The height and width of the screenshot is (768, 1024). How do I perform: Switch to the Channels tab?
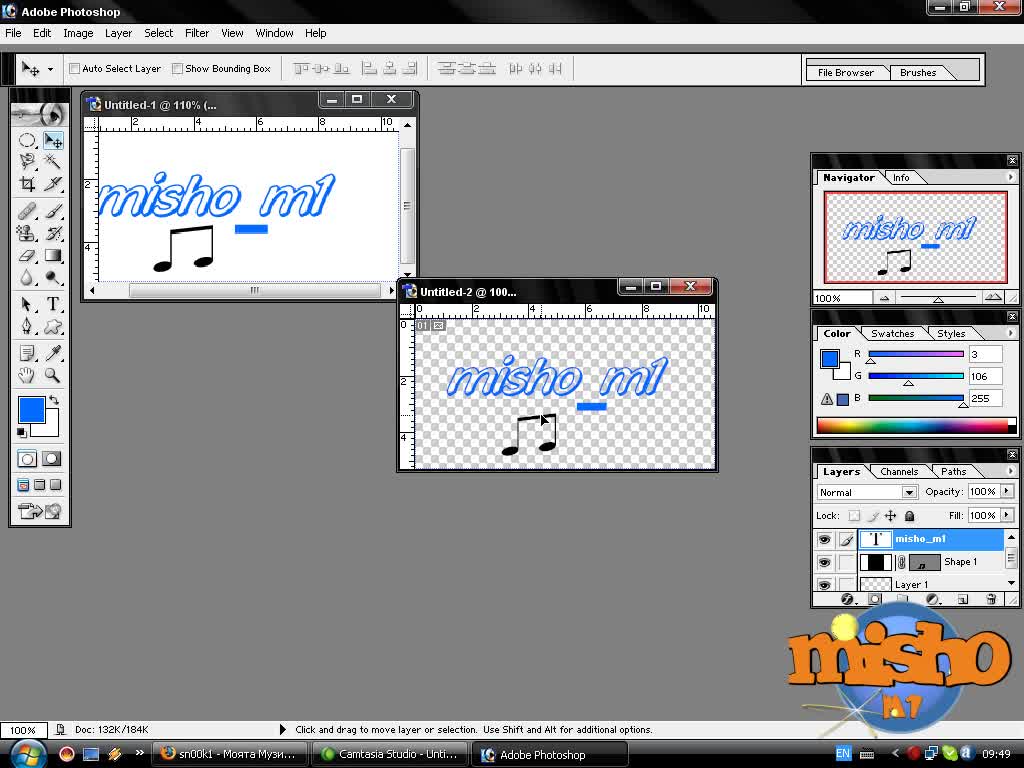tap(899, 472)
